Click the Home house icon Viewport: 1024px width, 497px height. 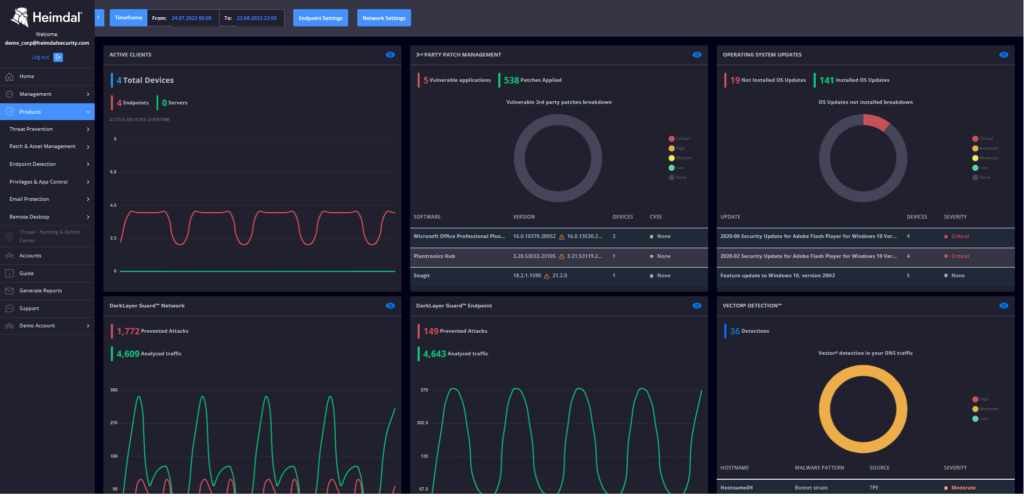click(9, 76)
